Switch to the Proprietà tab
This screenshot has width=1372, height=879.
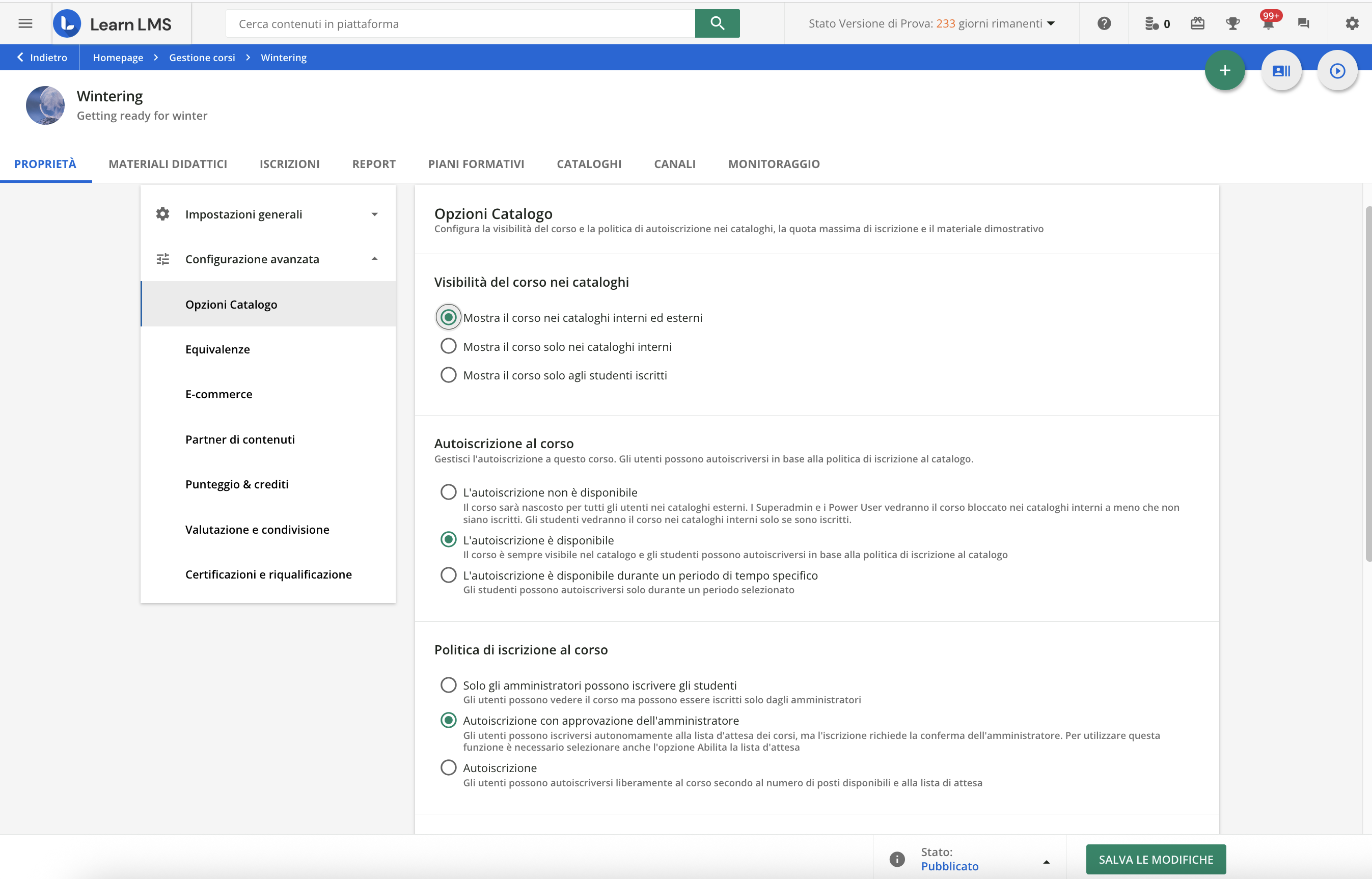45,164
